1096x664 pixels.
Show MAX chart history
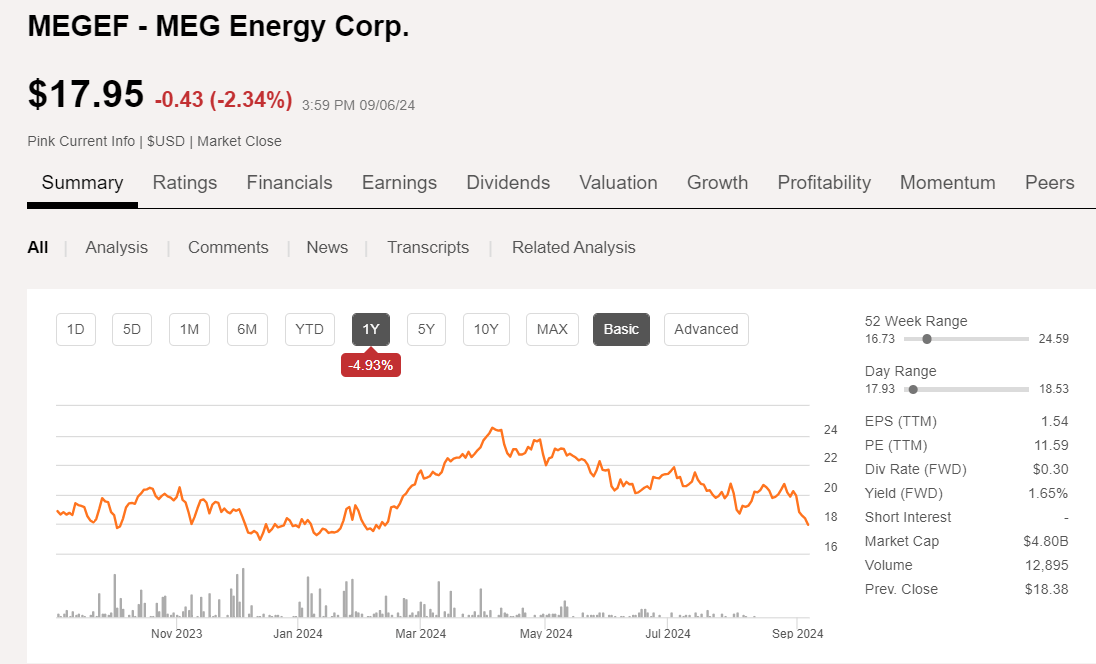551,329
